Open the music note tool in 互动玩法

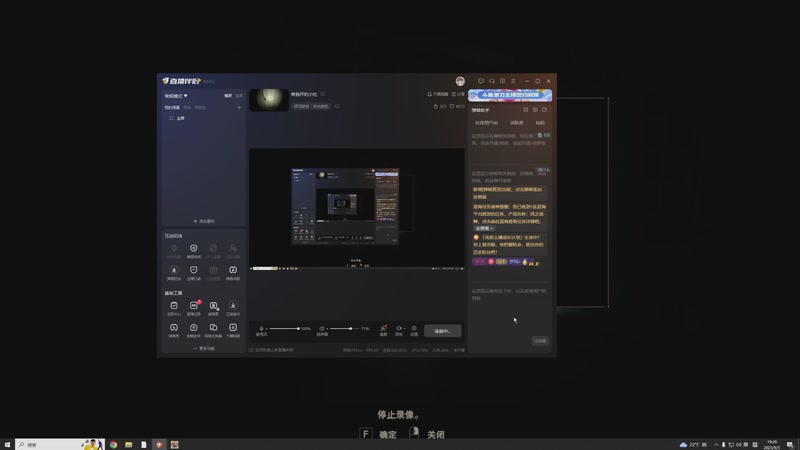point(233,272)
